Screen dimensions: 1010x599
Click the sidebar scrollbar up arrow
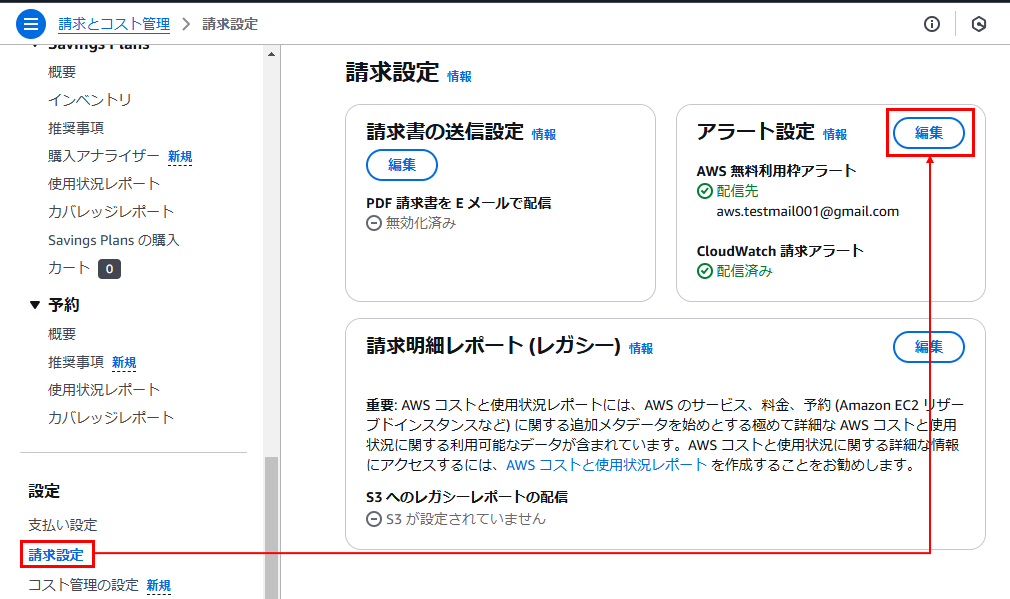pos(271,54)
